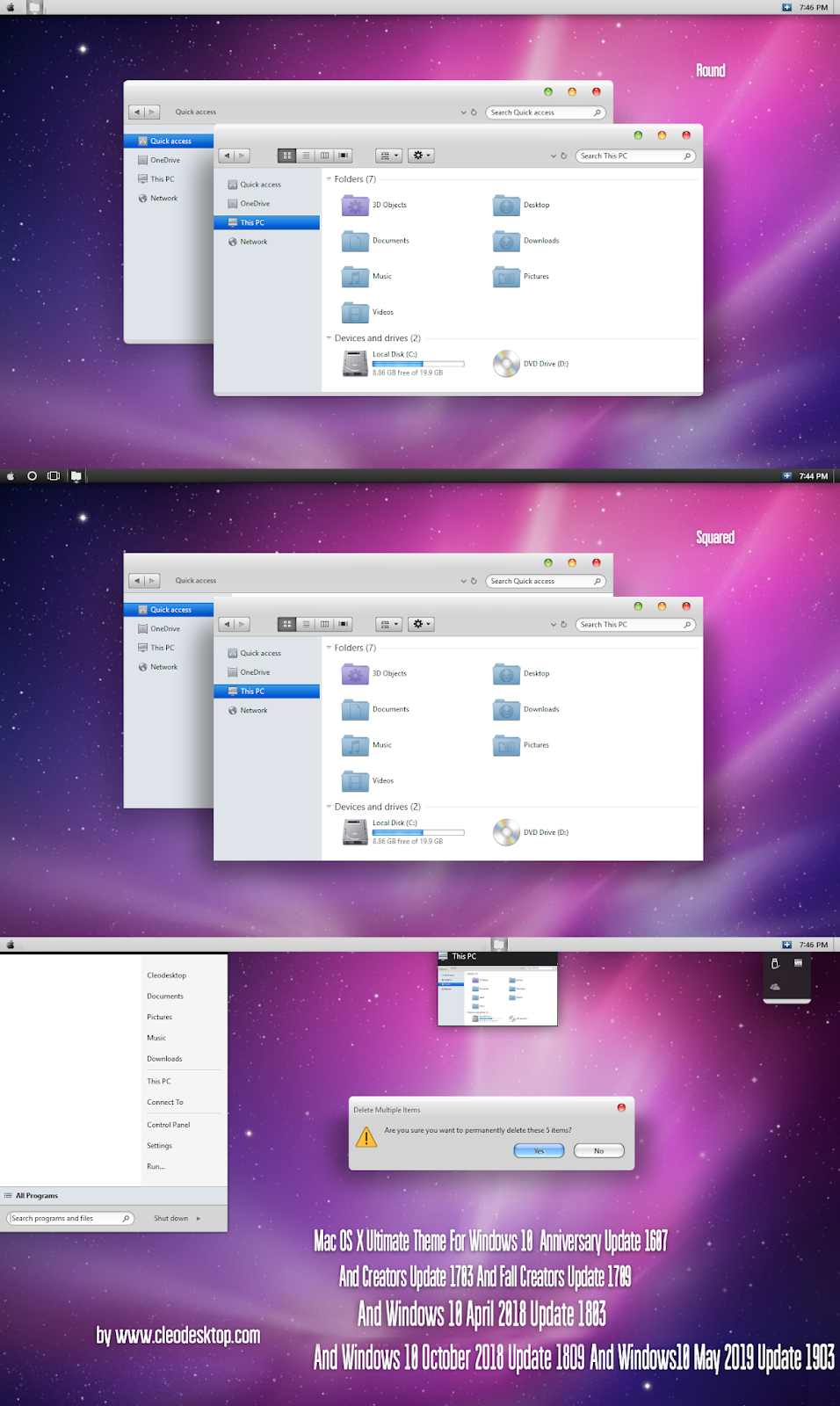Select Local Disk (C:) icon in Squared screenshot

[355, 831]
